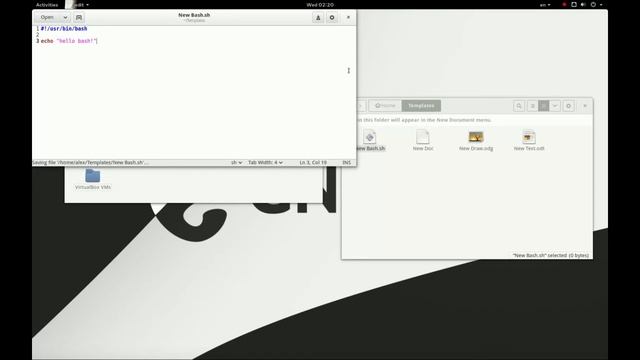Open the gedit gear options menu
The width and height of the screenshot is (640, 360).
tap(332, 18)
